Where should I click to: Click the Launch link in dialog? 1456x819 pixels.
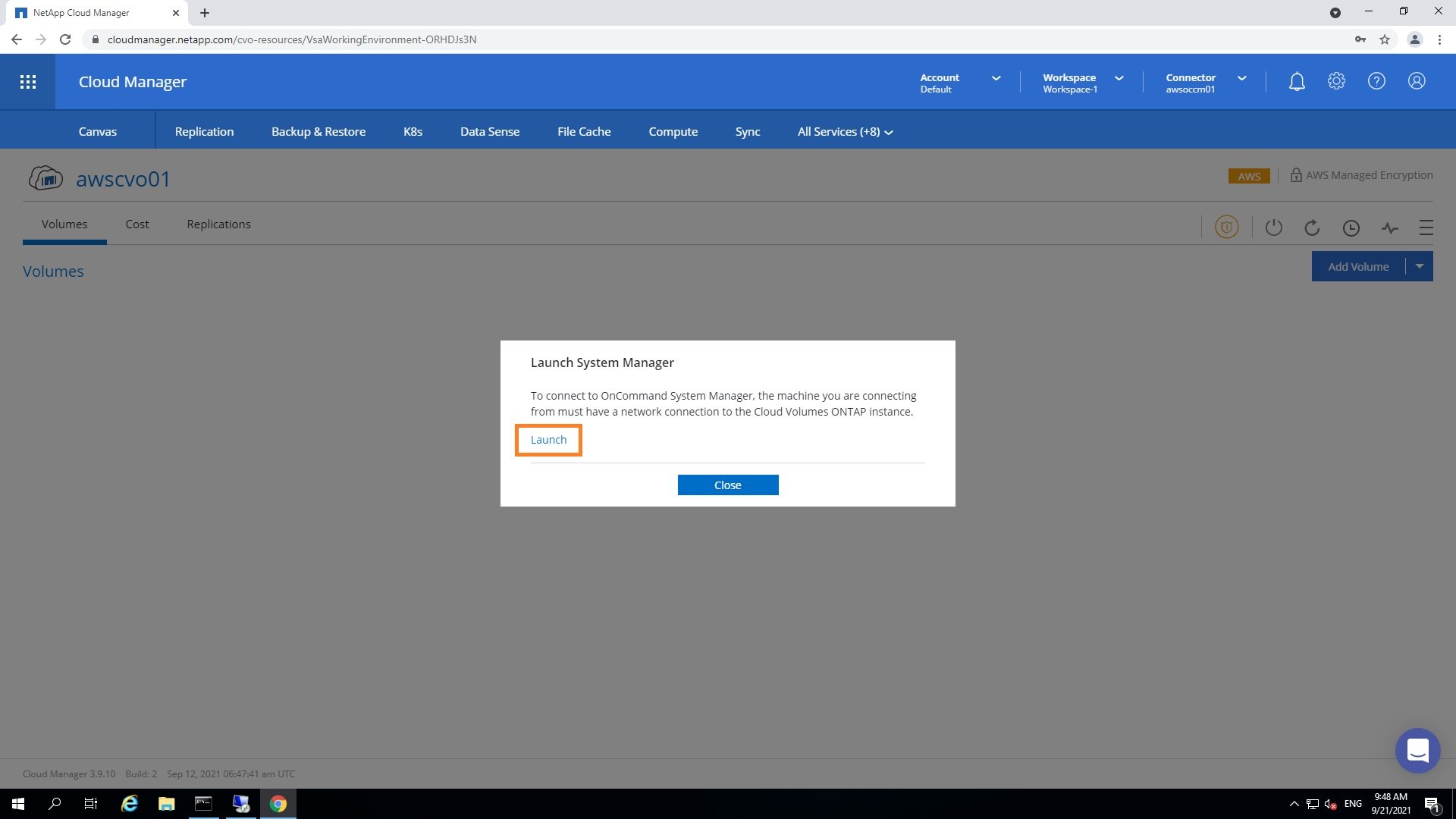tap(548, 440)
